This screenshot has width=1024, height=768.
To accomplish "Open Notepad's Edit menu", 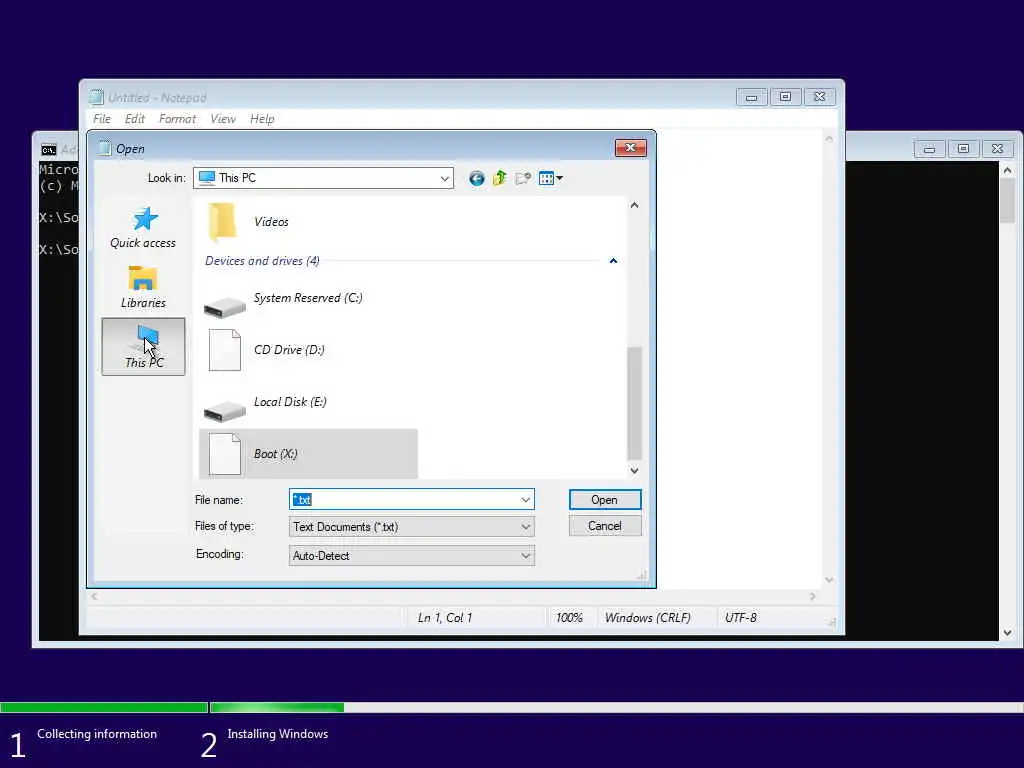I will (135, 119).
